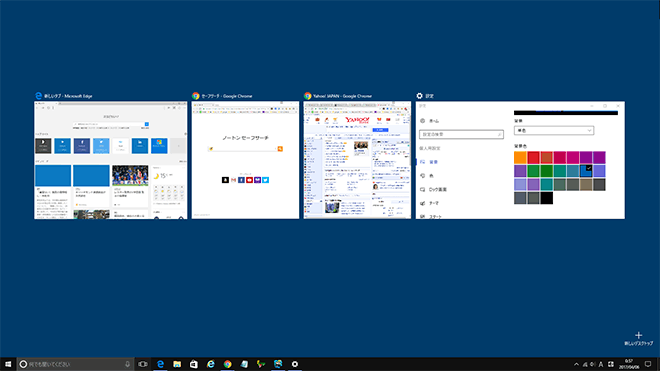Click the Settings gear icon window title
Image resolution: width=660 pixels, height=371 pixels.
pyautogui.click(x=420, y=96)
